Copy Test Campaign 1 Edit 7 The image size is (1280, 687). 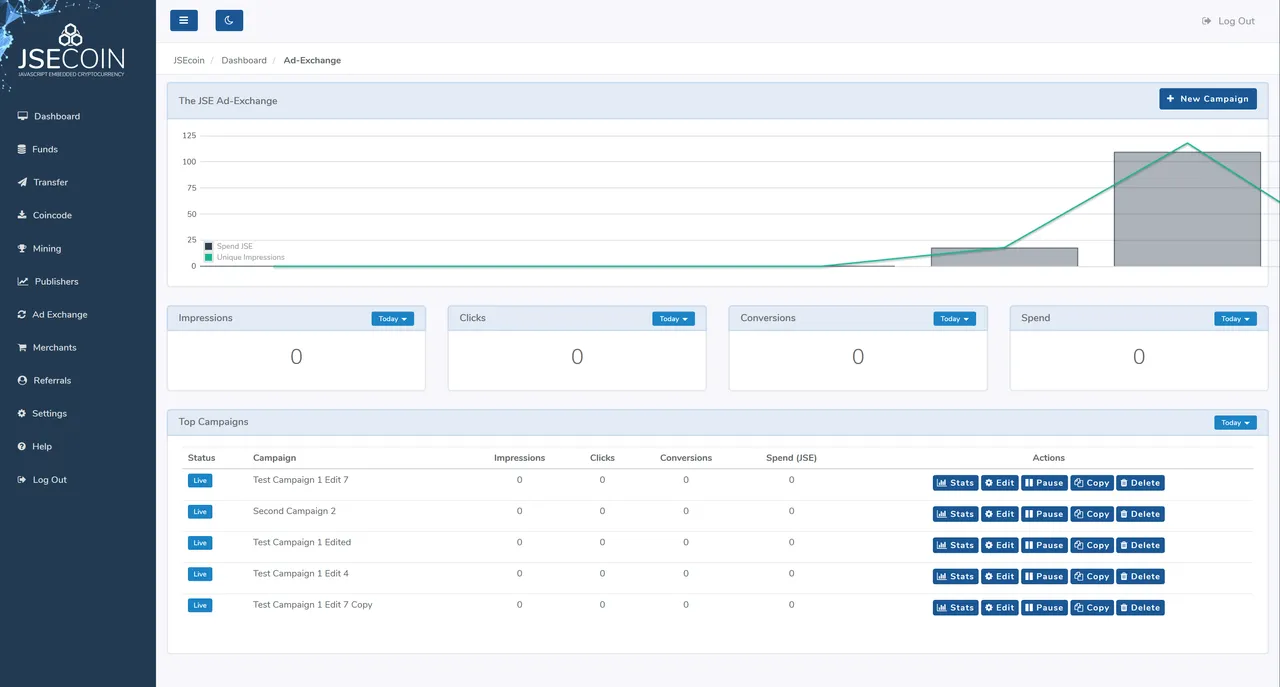click(1092, 483)
